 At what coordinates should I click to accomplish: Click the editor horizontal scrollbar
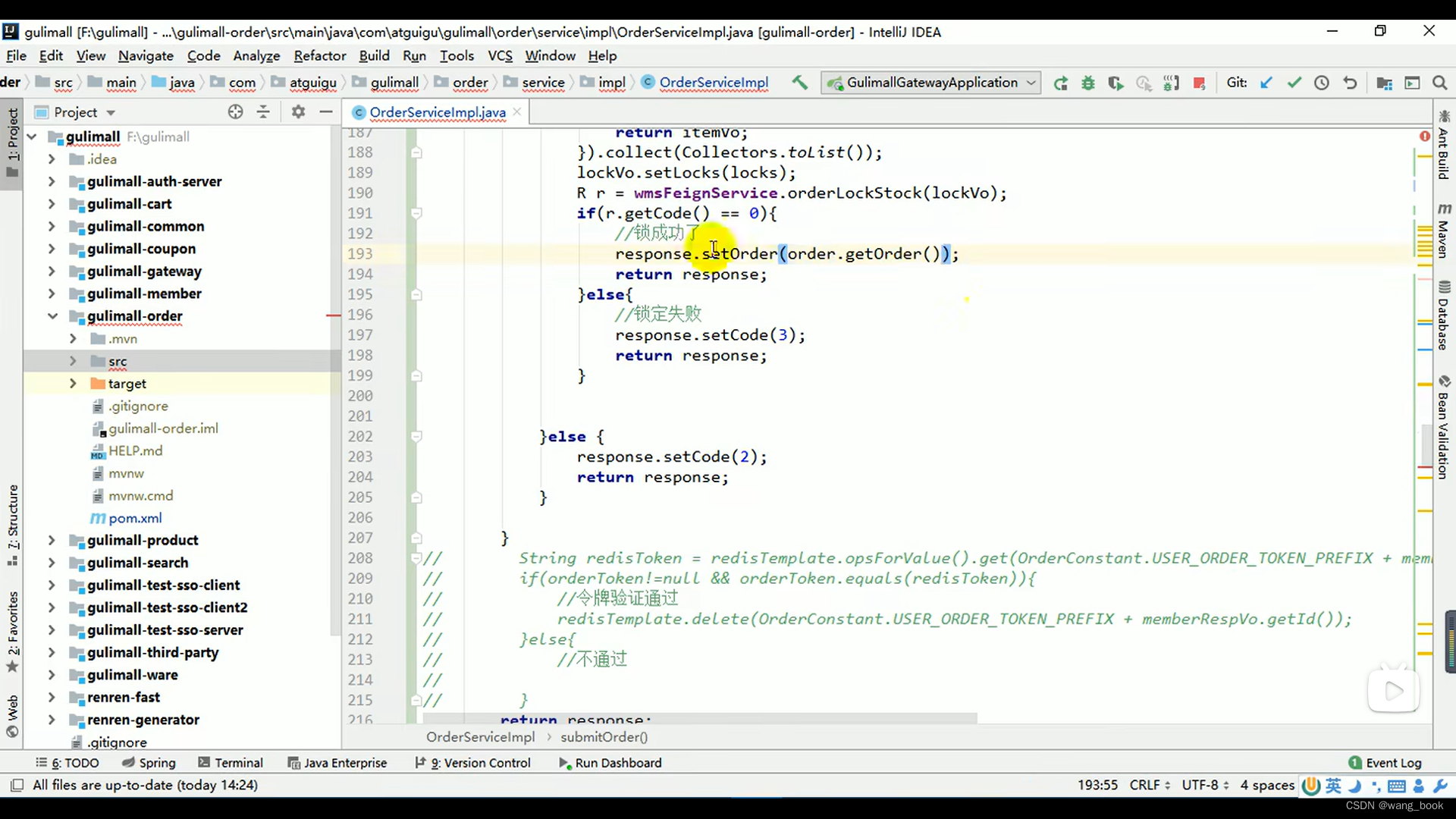[x=699, y=717]
